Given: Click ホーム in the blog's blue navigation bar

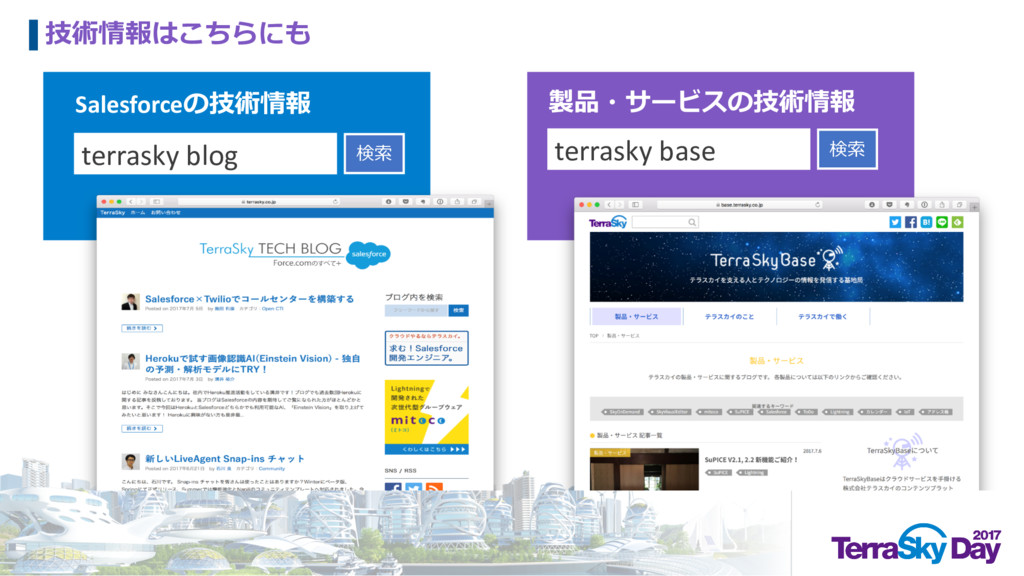Looking at the screenshot, I should click(x=138, y=212).
